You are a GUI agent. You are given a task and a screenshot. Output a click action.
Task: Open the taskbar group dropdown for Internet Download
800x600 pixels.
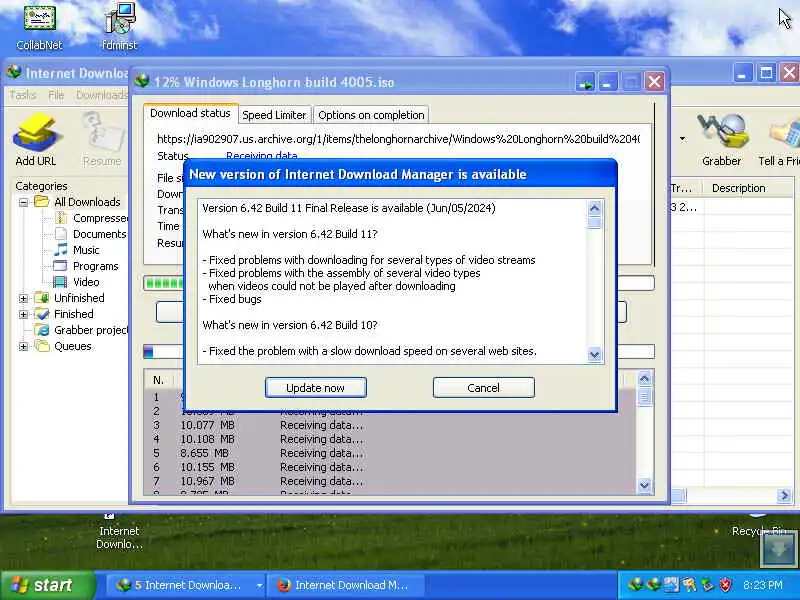pyautogui.click(x=259, y=585)
